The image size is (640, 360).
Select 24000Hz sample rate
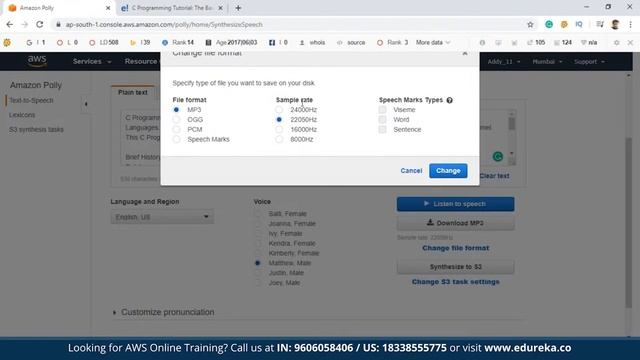pos(279,110)
